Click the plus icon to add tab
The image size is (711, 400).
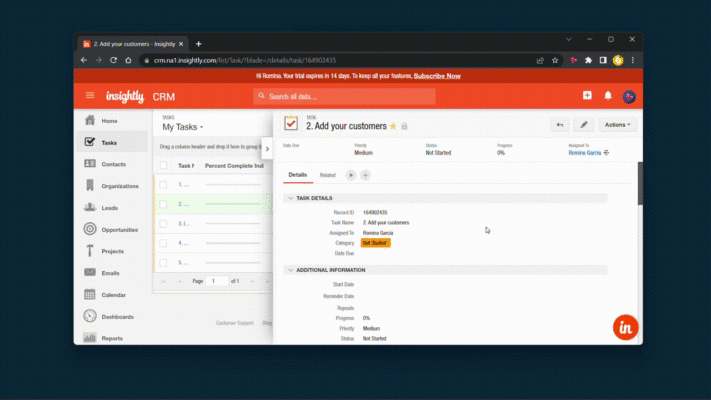(x=365, y=175)
